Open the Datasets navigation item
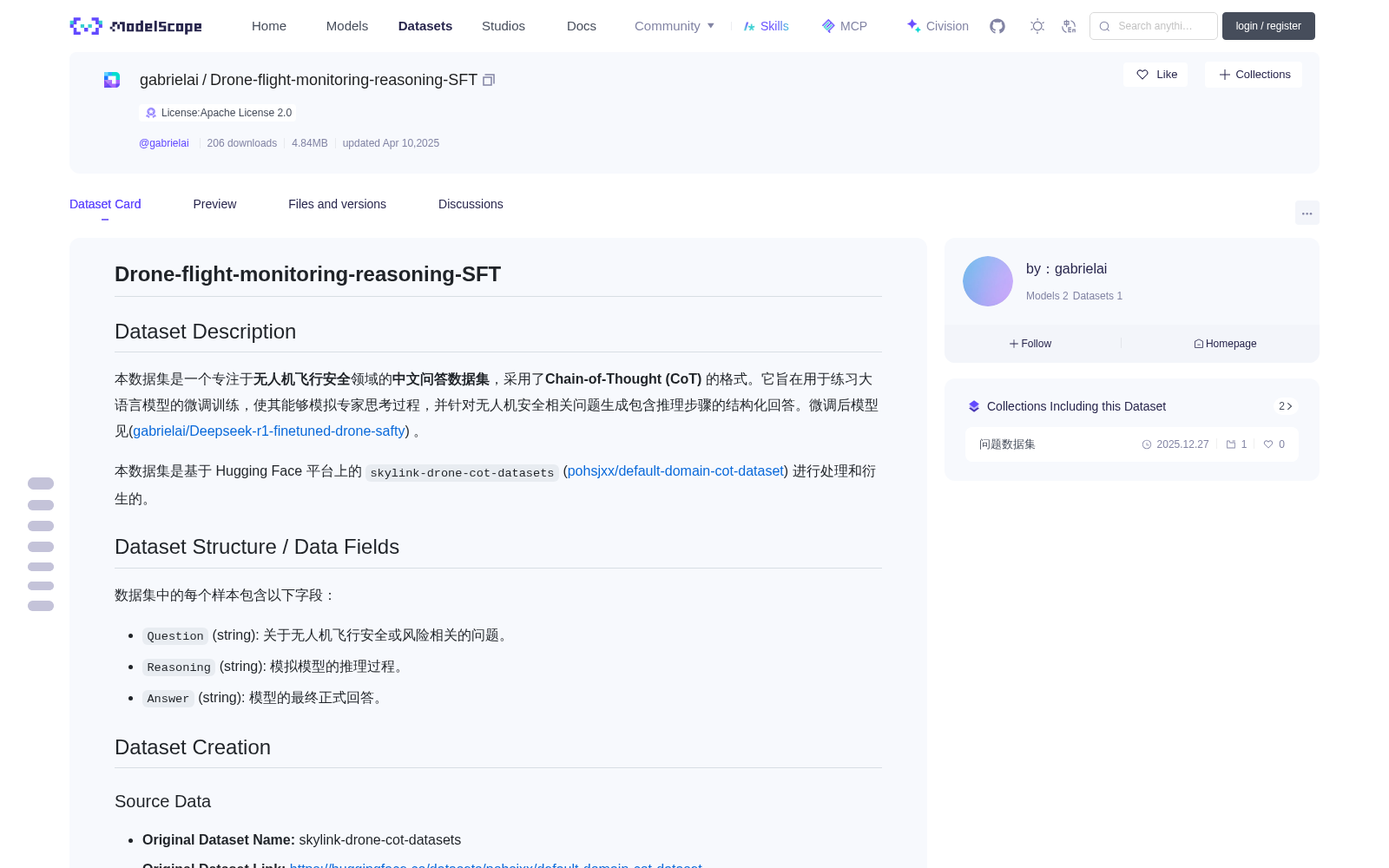1389x868 pixels. coord(425,26)
